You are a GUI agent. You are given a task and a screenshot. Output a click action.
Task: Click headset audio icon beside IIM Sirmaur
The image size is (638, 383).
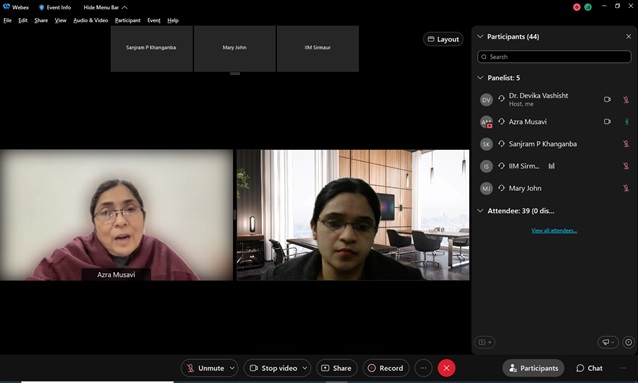pos(501,166)
